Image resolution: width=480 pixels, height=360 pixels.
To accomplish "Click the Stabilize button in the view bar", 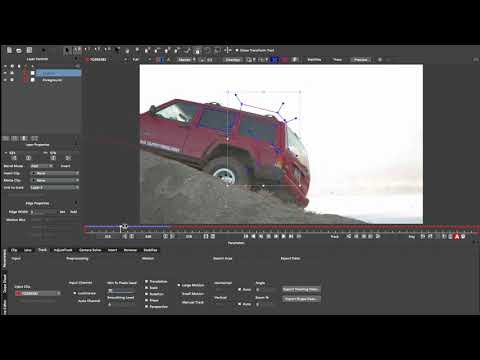I will click(x=314, y=60).
